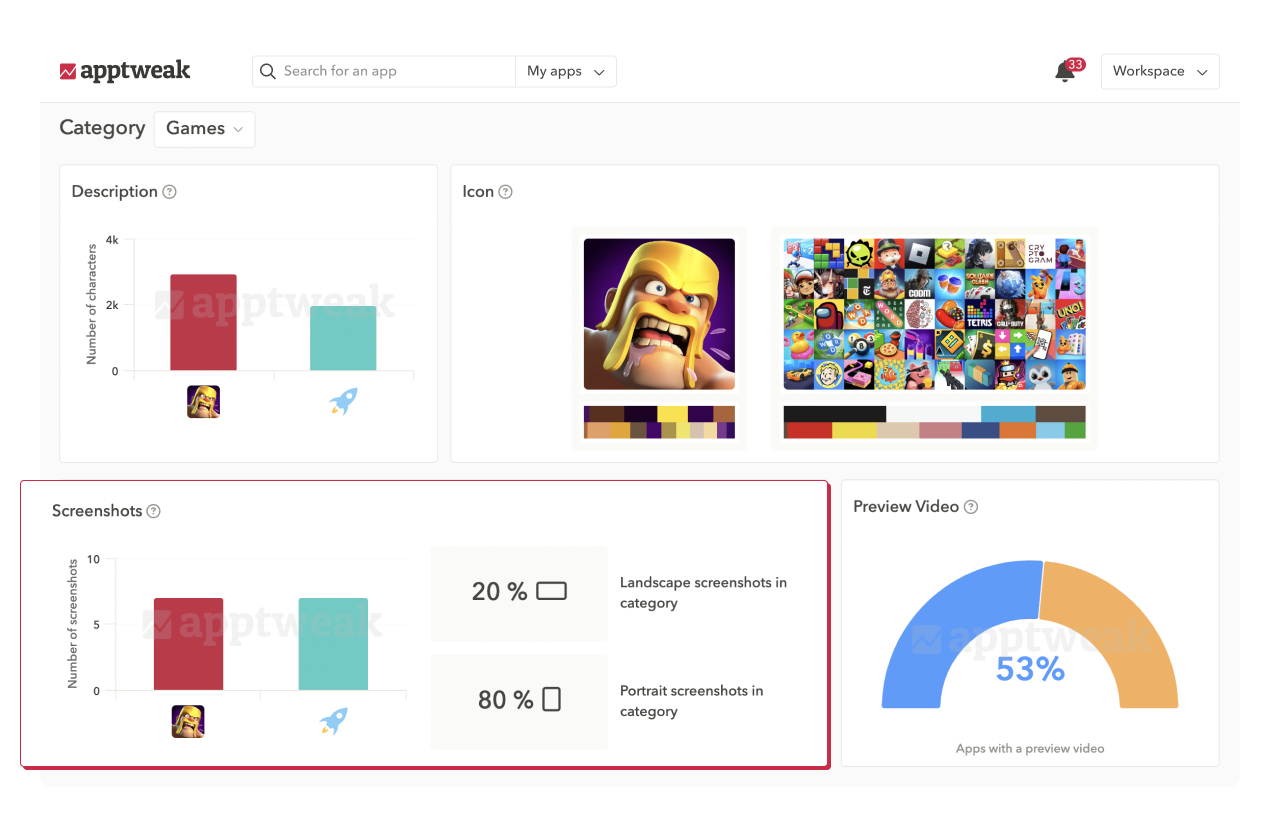Select Clash of Clans icon under Description chart
Image resolution: width=1280 pixels, height=827 pixels.
point(203,402)
